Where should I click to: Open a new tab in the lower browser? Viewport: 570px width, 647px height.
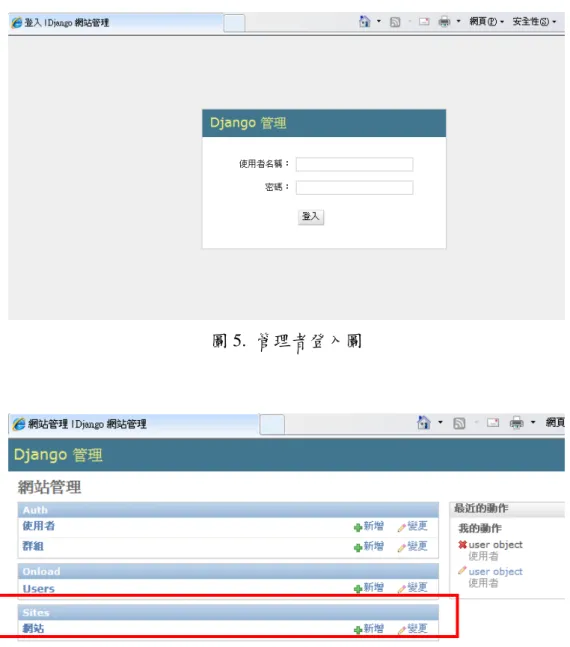tap(272, 424)
